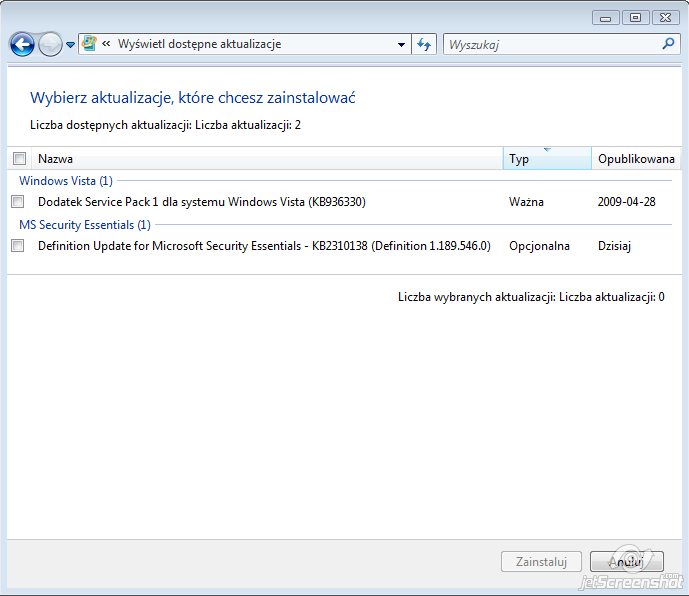Click the Anuluj button
This screenshot has width=689, height=596.
click(x=627, y=562)
